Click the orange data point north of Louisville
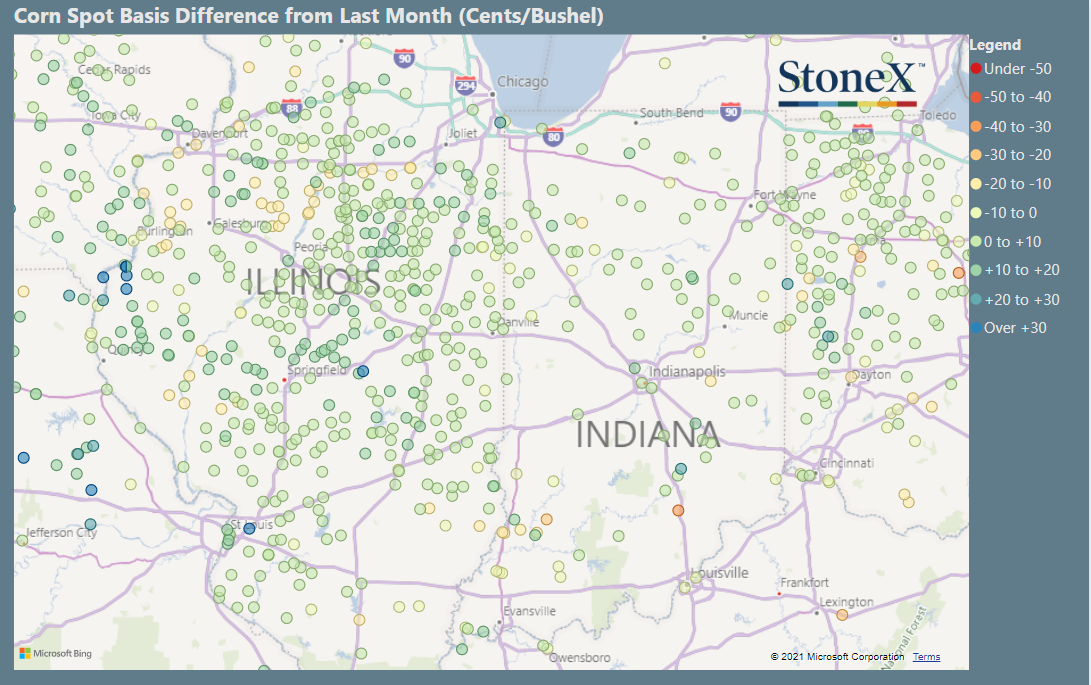 [678, 511]
